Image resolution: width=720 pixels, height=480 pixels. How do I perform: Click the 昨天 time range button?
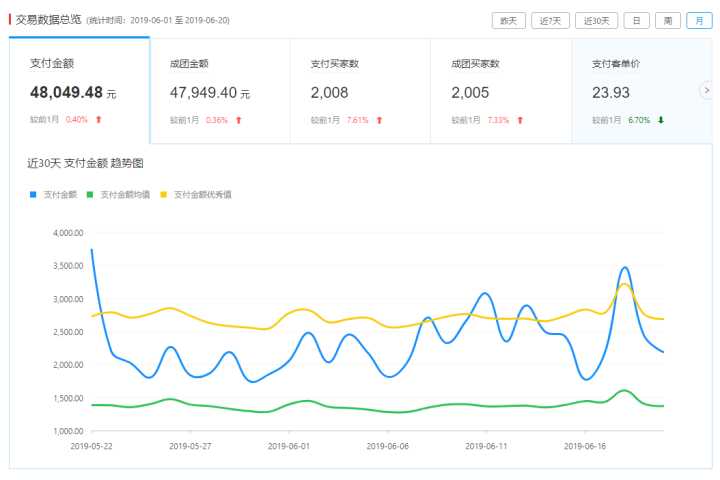click(509, 20)
